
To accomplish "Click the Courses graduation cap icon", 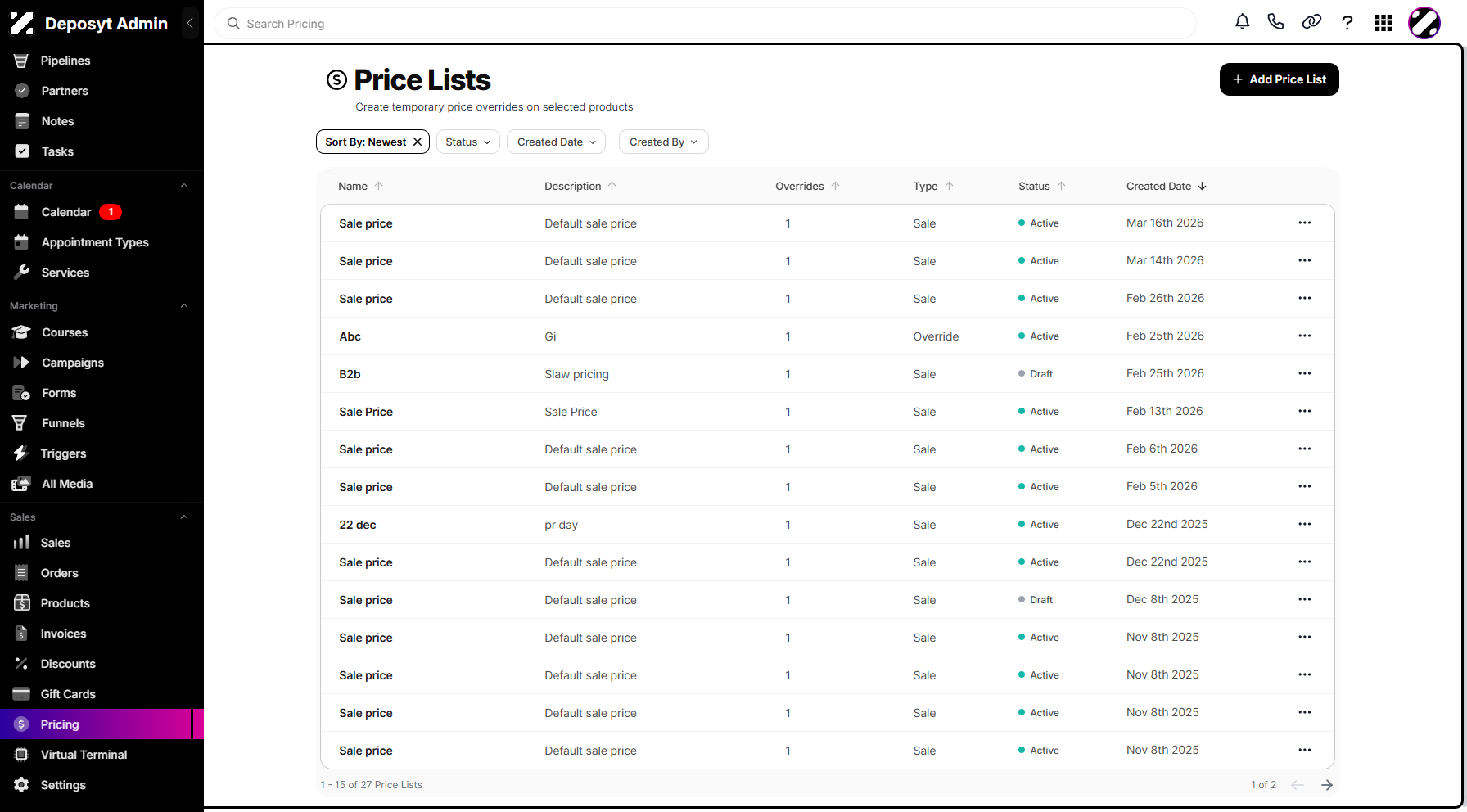I will click(x=21, y=332).
